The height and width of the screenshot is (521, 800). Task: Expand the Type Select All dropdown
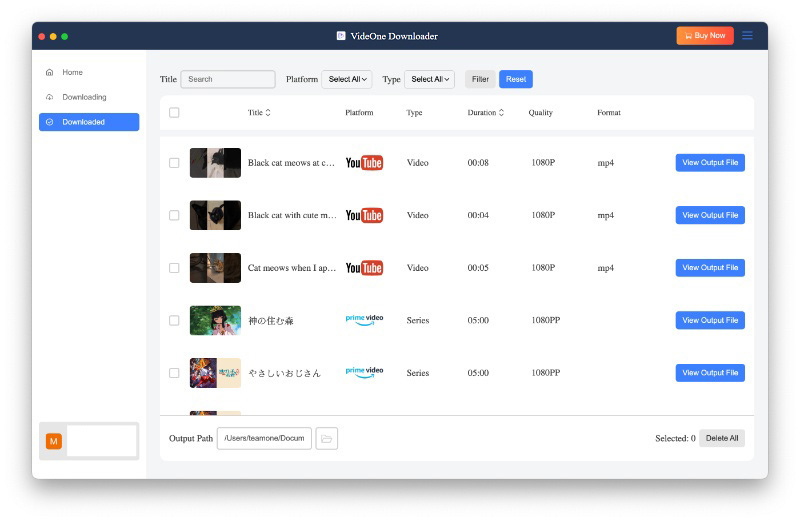pyautogui.click(x=430, y=79)
